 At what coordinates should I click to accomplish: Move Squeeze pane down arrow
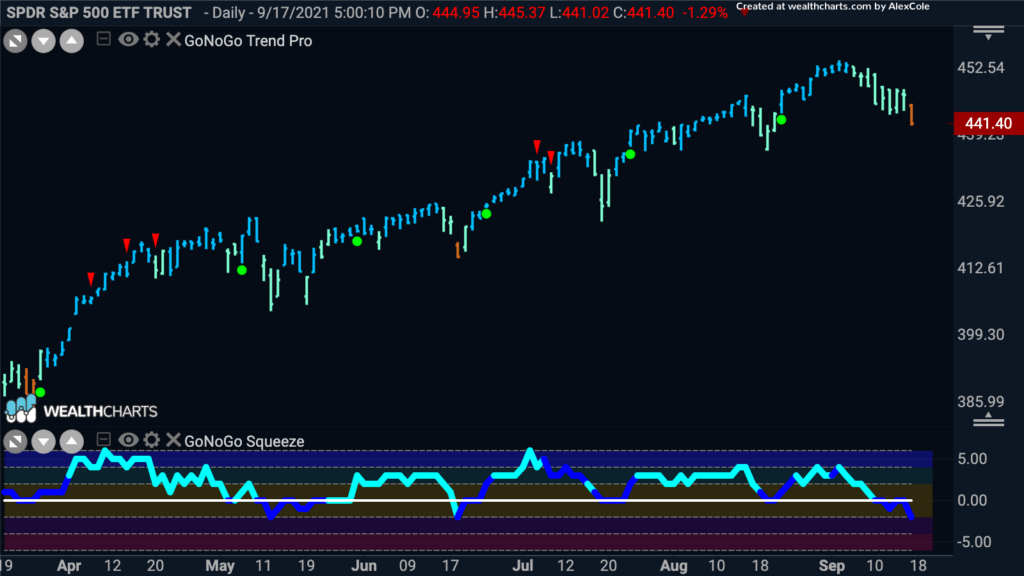tap(43, 441)
